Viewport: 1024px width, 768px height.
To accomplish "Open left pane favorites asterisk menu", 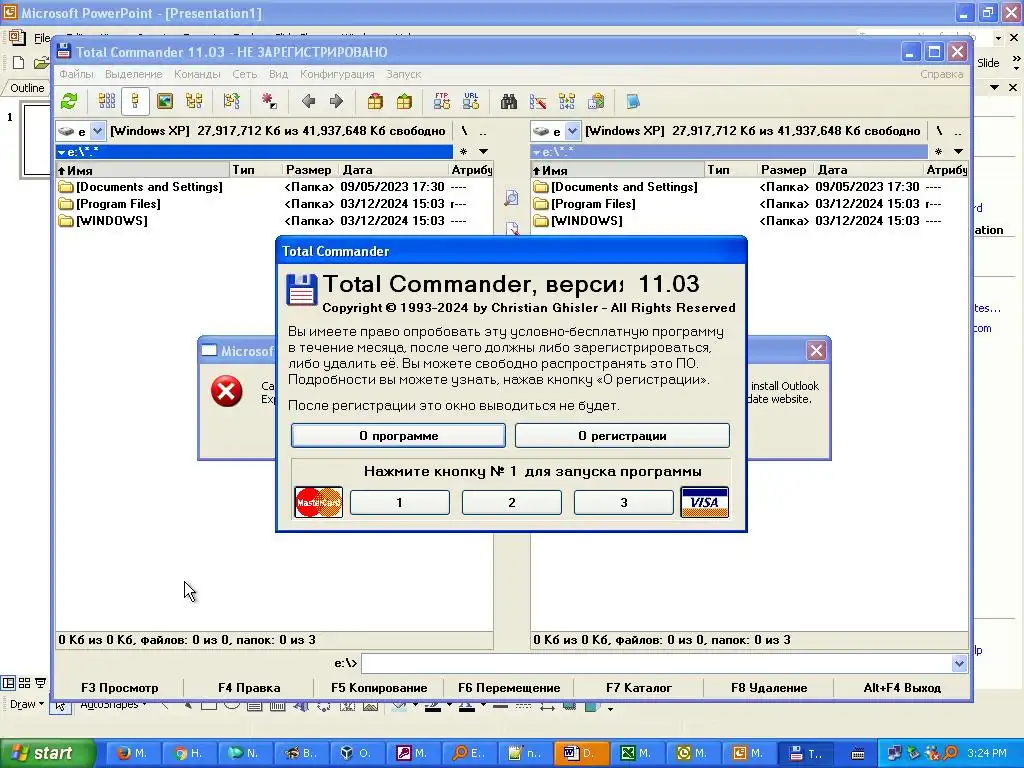I will click(x=463, y=152).
